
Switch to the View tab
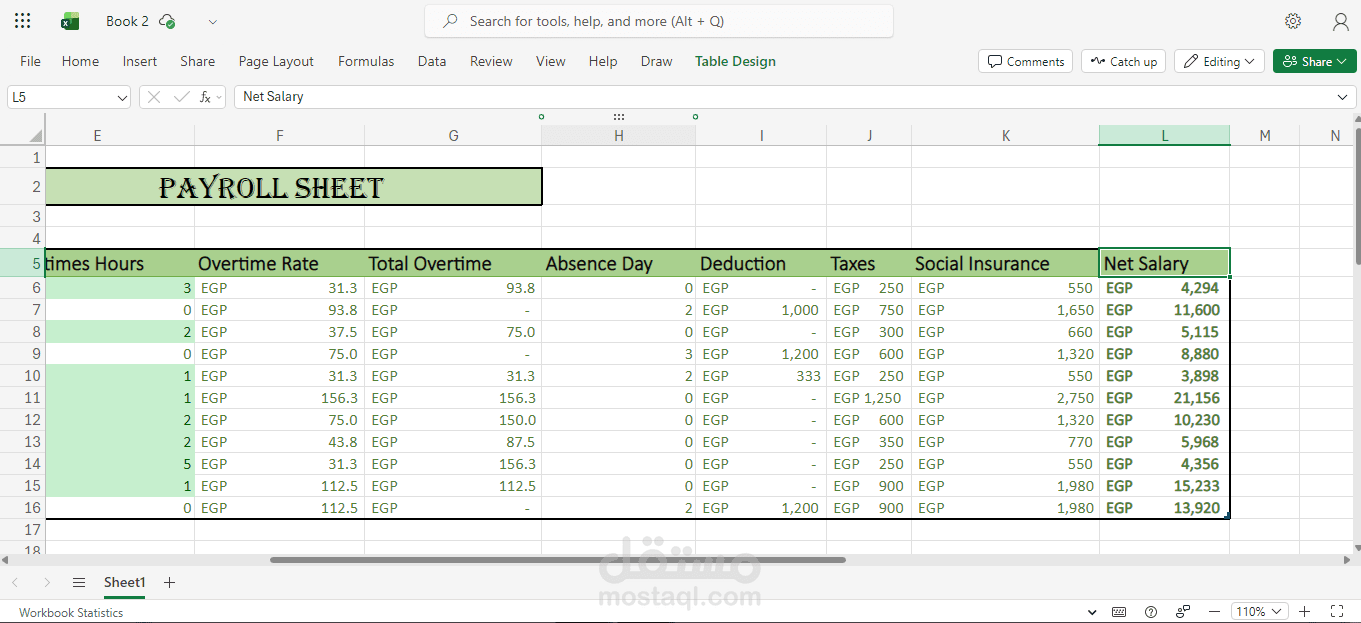click(551, 61)
